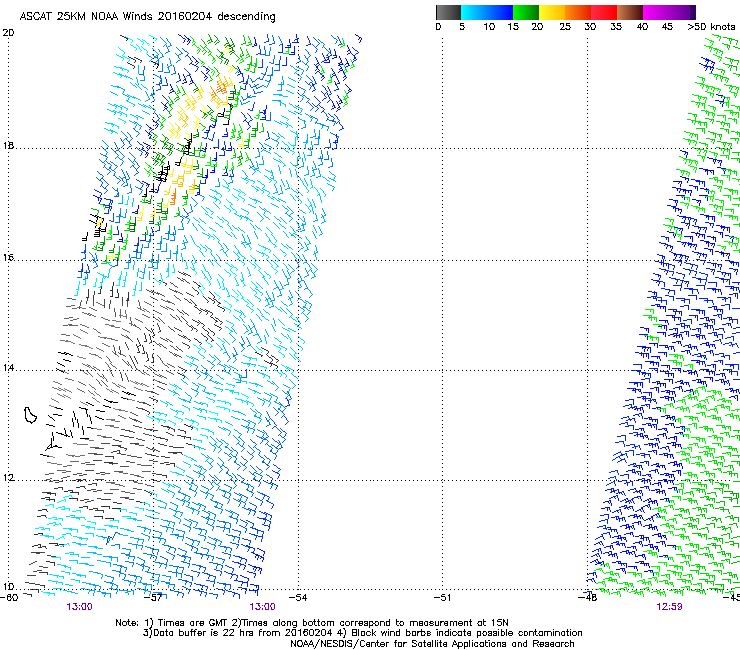
Task: Click the '13:00' time between -57 and -54
Action: (x=262, y=607)
